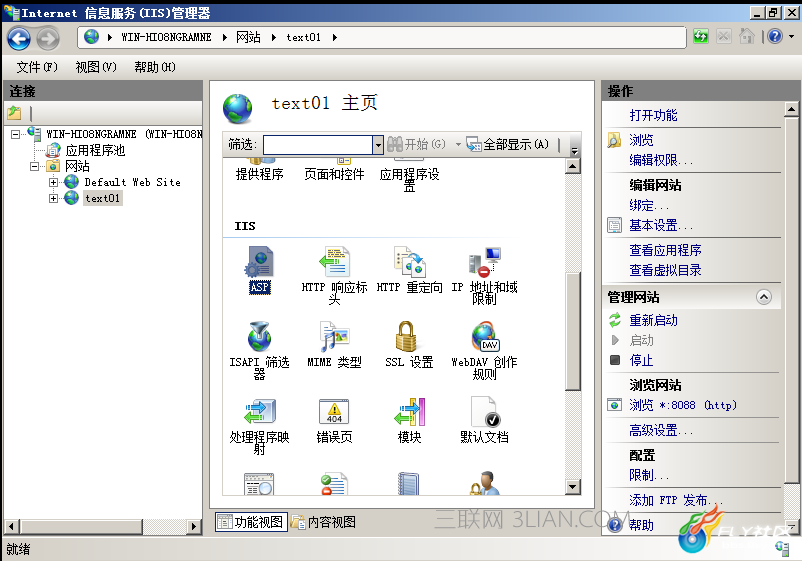Open MIME 类型 feature
The image size is (802, 561).
click(x=334, y=344)
